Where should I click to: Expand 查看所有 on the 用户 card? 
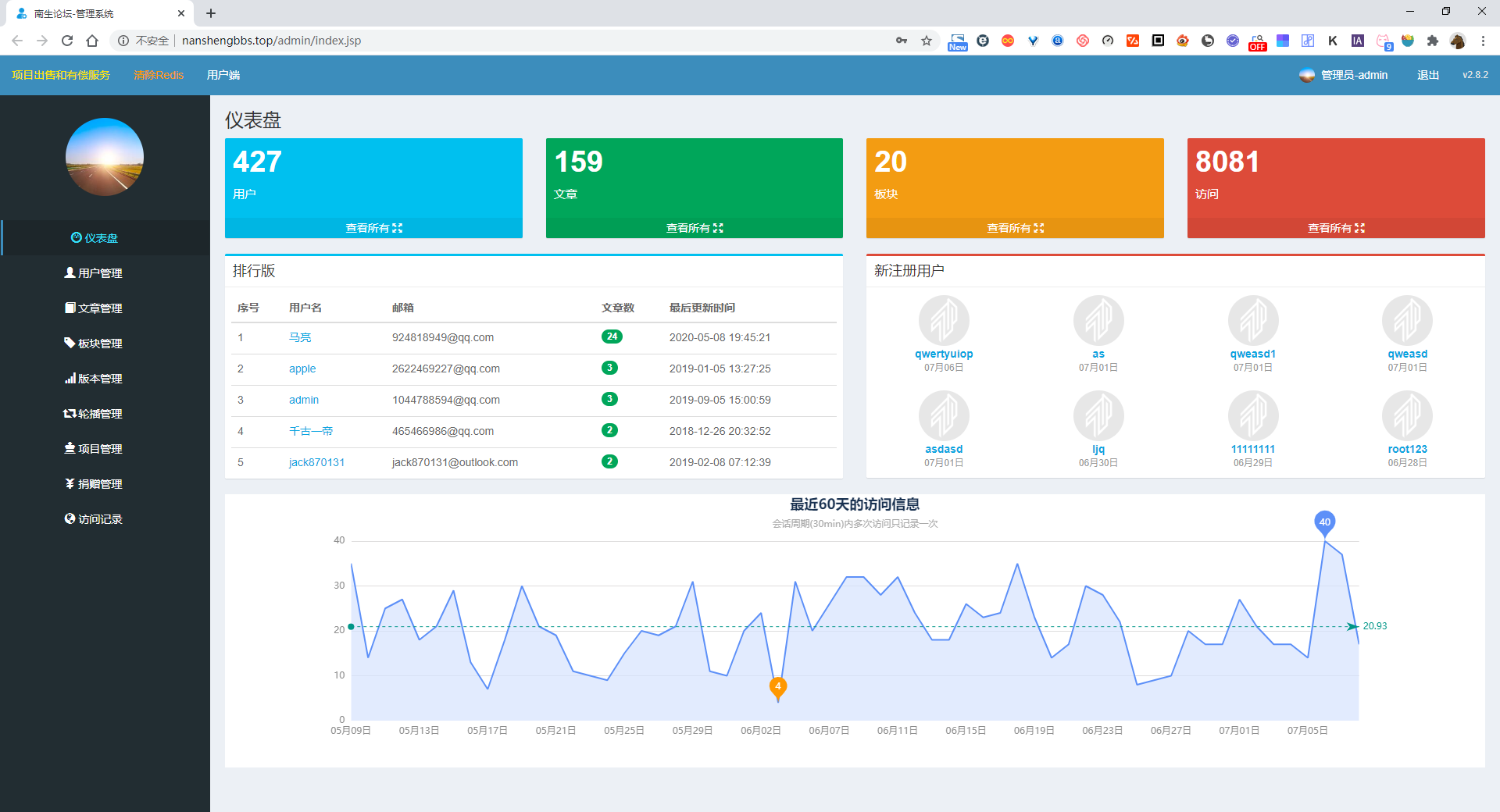click(x=373, y=228)
